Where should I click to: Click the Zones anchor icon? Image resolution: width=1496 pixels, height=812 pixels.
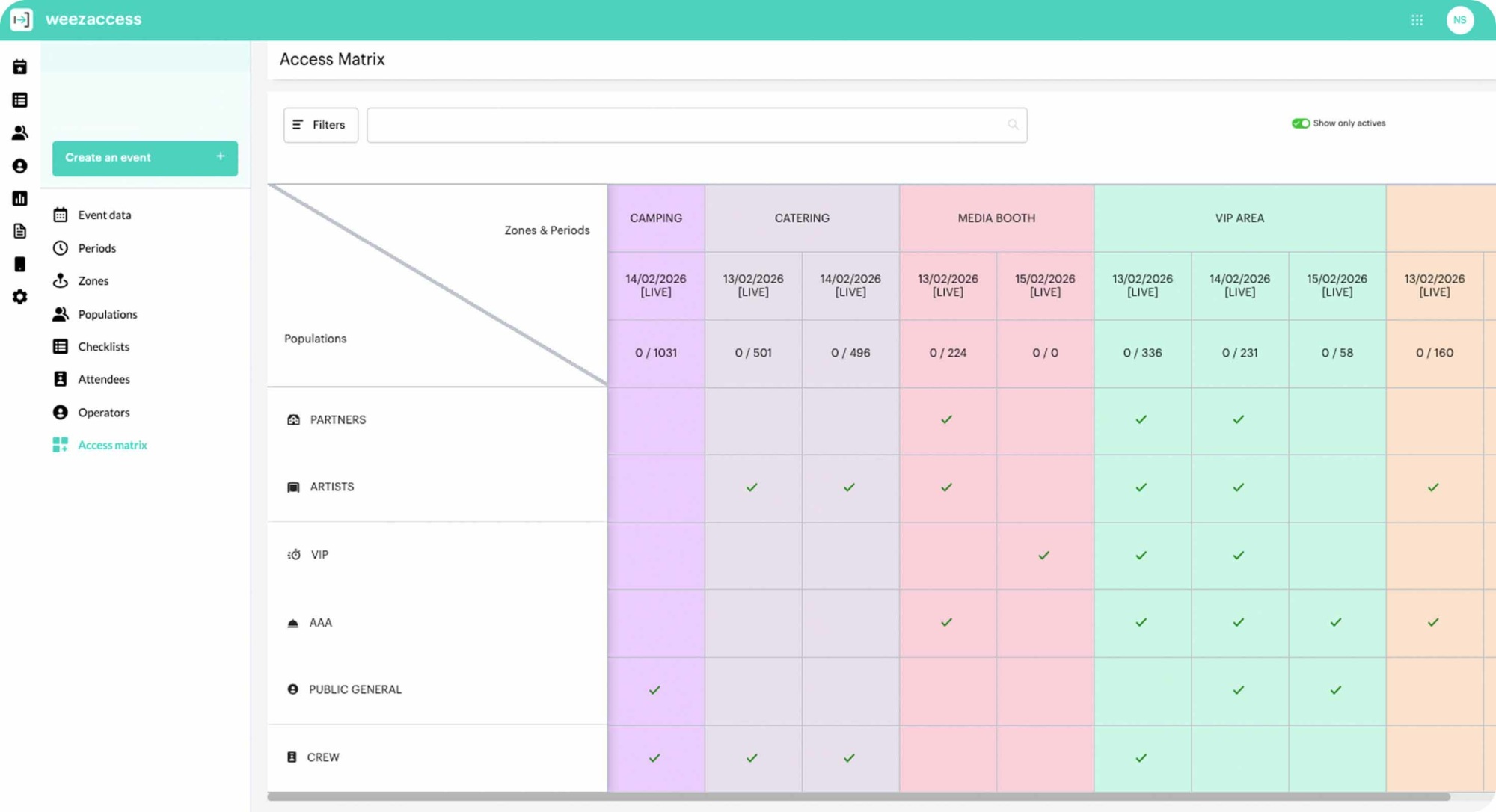61,280
